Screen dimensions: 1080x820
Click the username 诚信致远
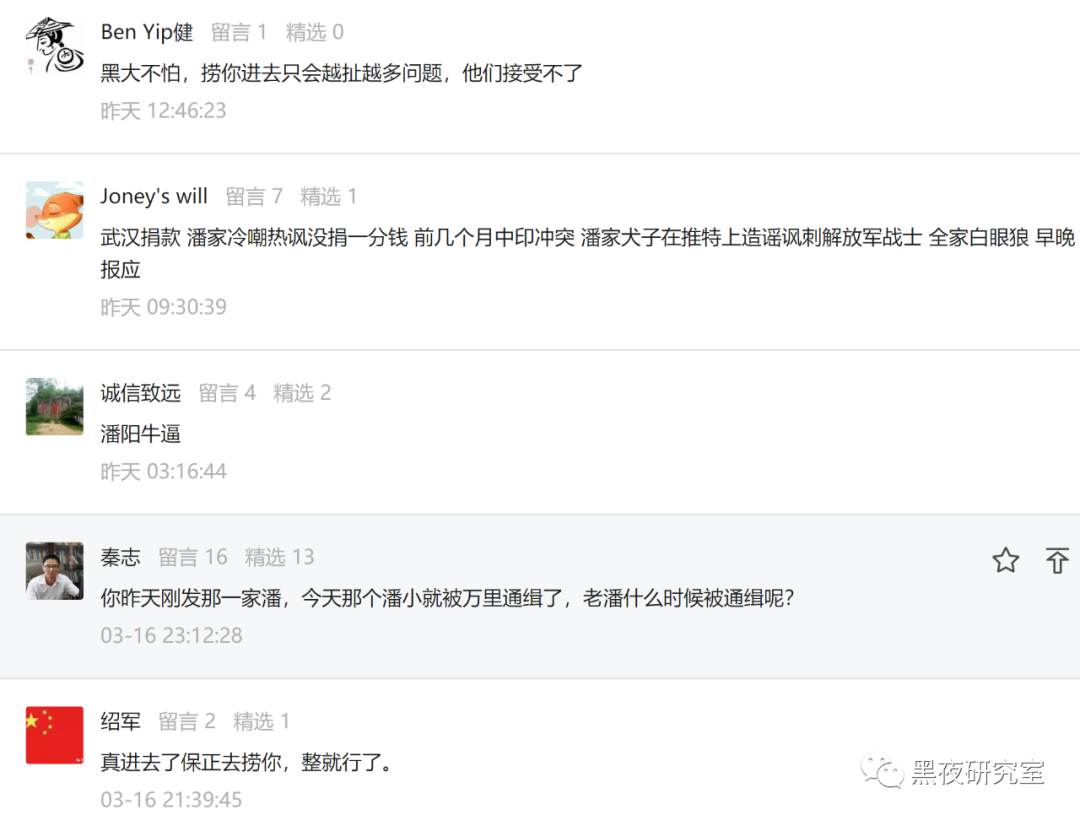click(x=141, y=392)
